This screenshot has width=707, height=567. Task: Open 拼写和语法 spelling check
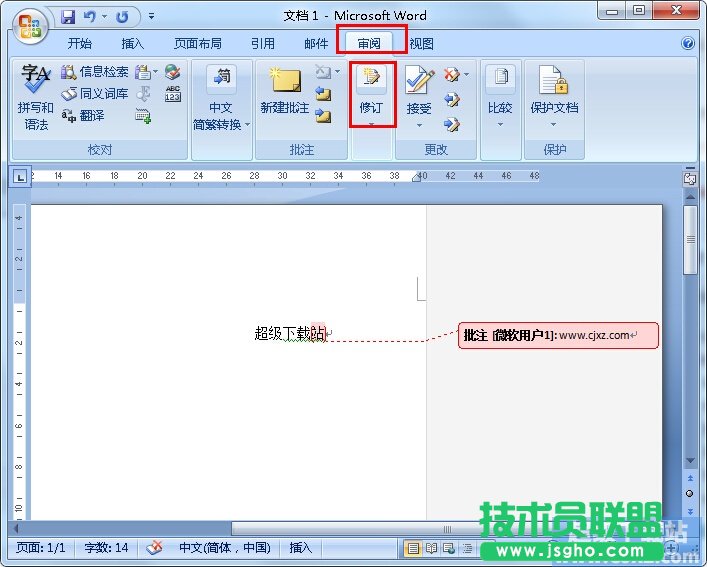36,98
